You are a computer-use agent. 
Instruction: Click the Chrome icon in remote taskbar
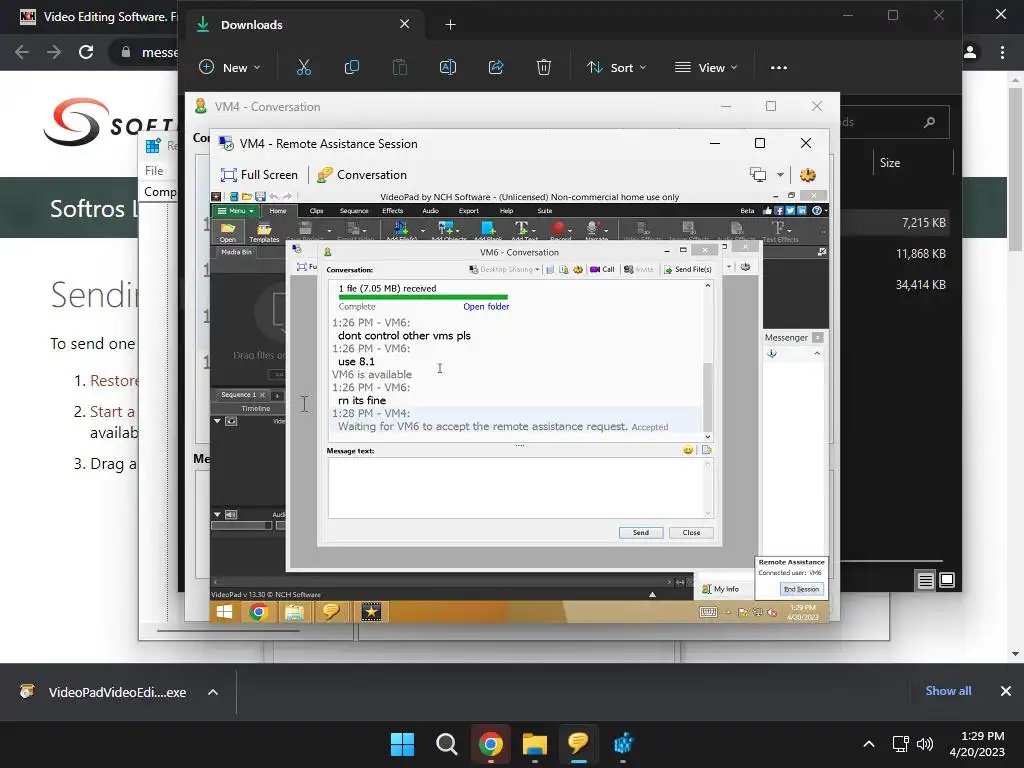coord(259,612)
